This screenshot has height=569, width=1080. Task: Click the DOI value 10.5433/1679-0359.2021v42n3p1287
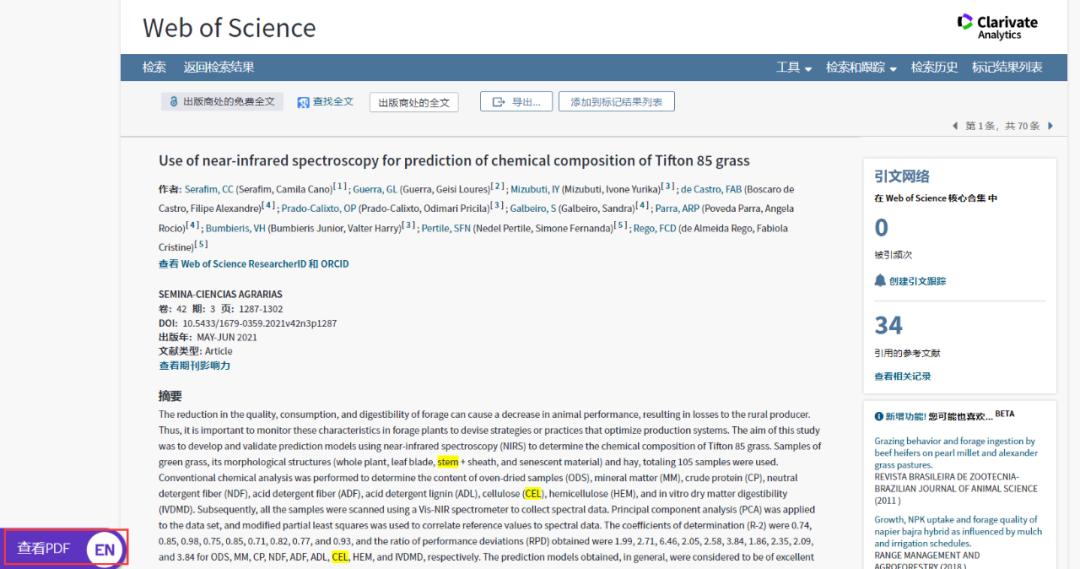260,323
